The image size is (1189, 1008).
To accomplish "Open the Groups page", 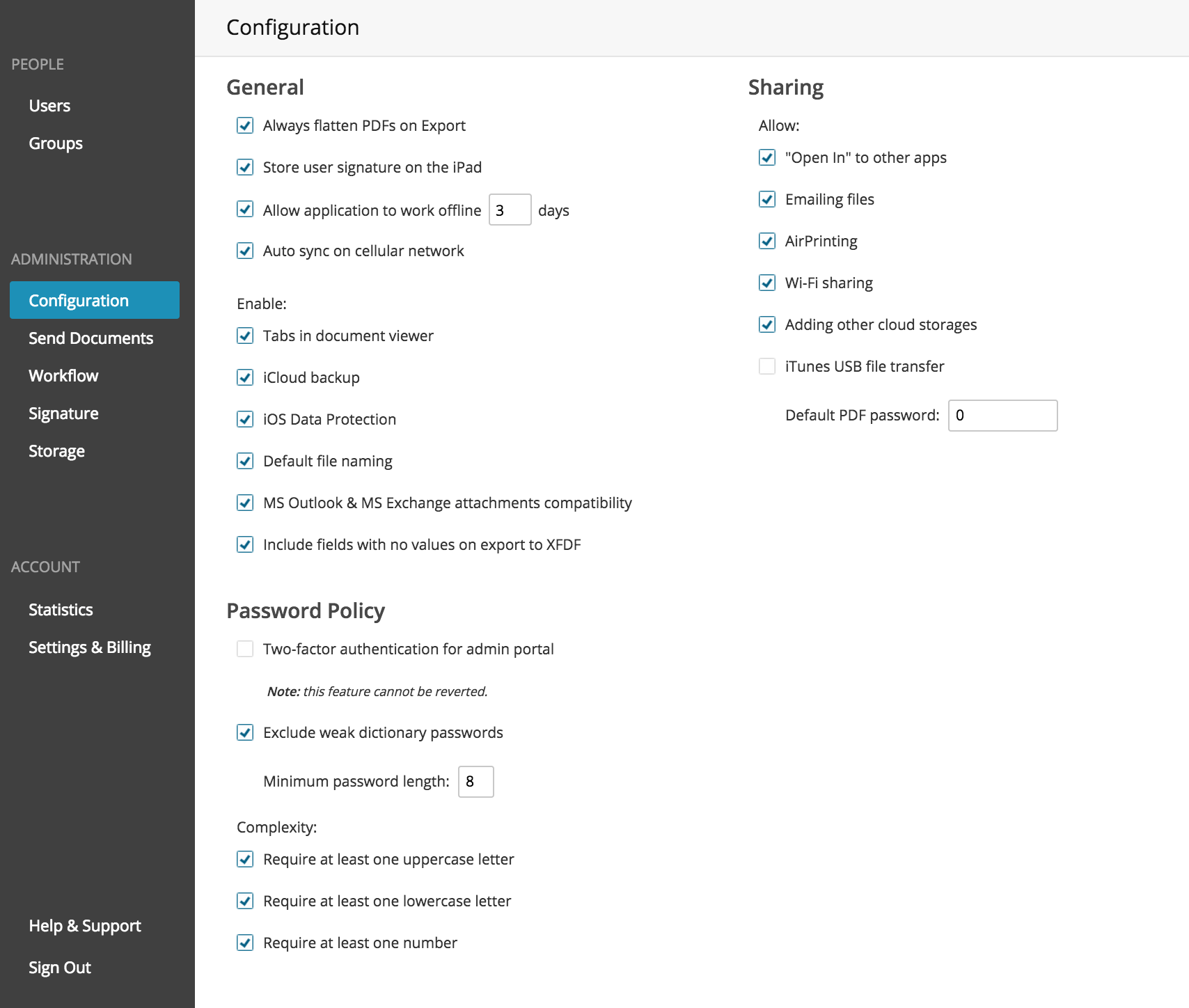I will tap(55, 143).
